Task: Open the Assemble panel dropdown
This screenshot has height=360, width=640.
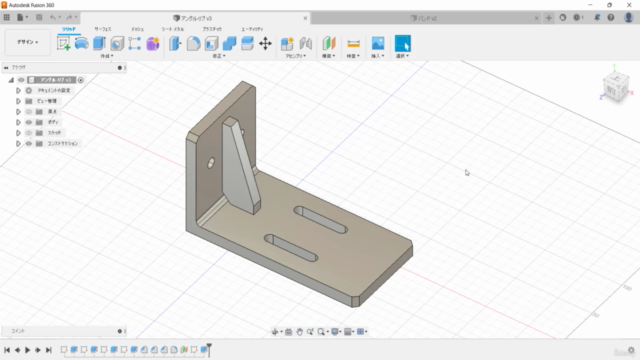Action: 296,56
